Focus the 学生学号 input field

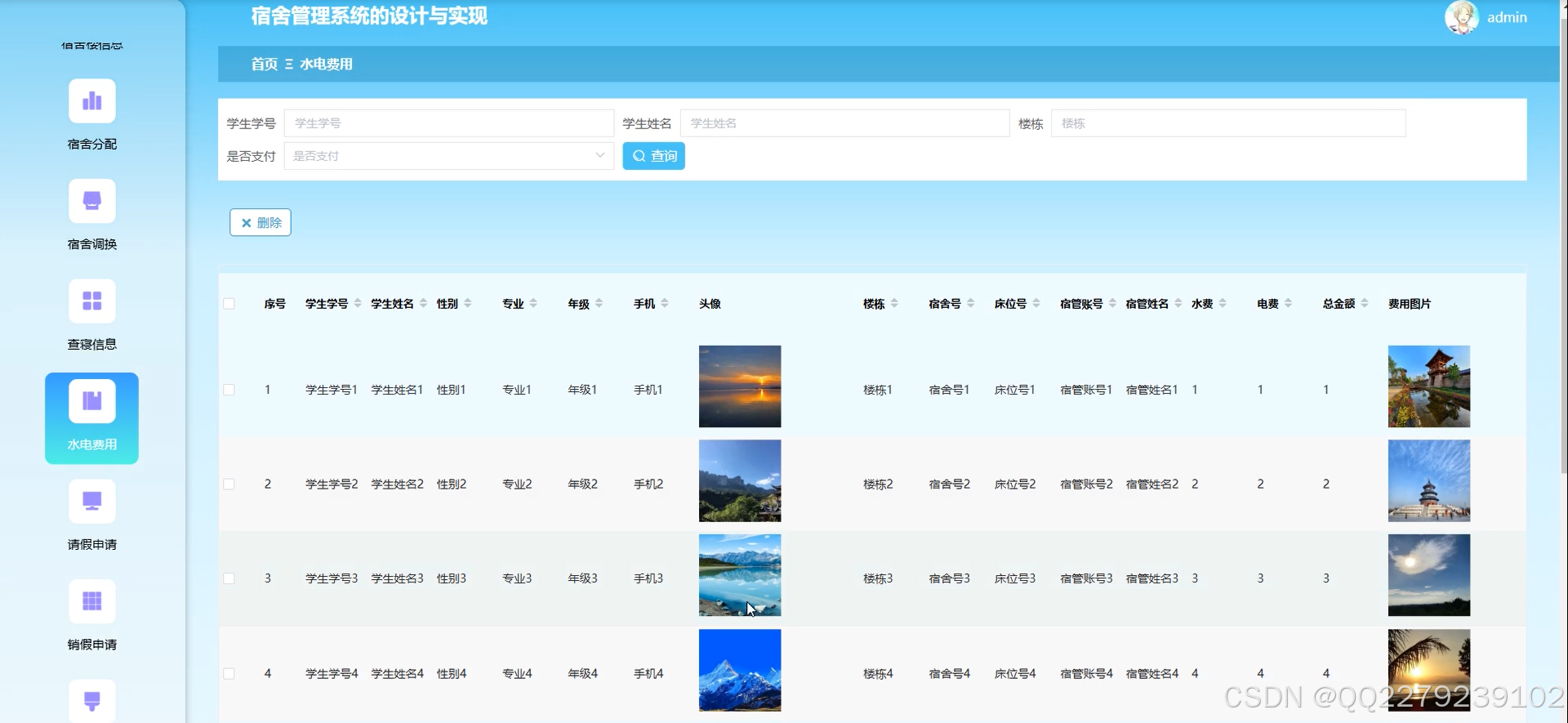(x=448, y=123)
